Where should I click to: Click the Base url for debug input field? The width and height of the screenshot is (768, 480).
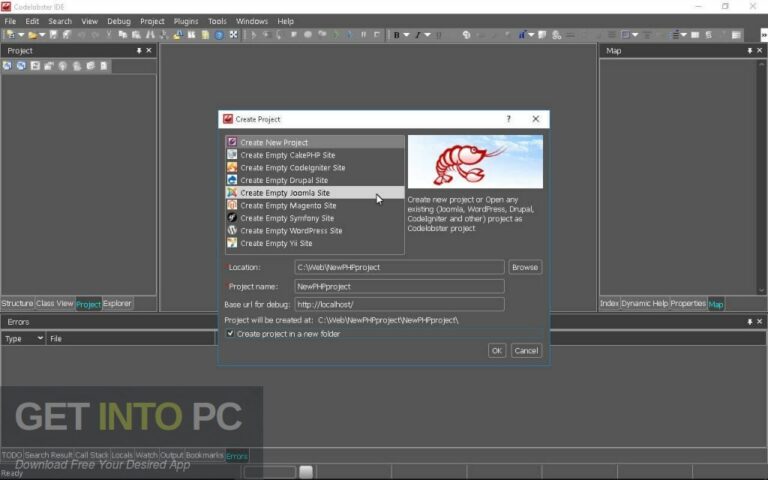tap(399, 304)
